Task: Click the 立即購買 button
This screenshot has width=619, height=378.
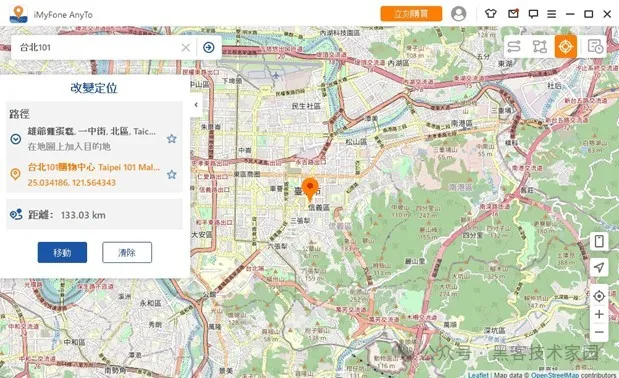Action: click(x=411, y=14)
